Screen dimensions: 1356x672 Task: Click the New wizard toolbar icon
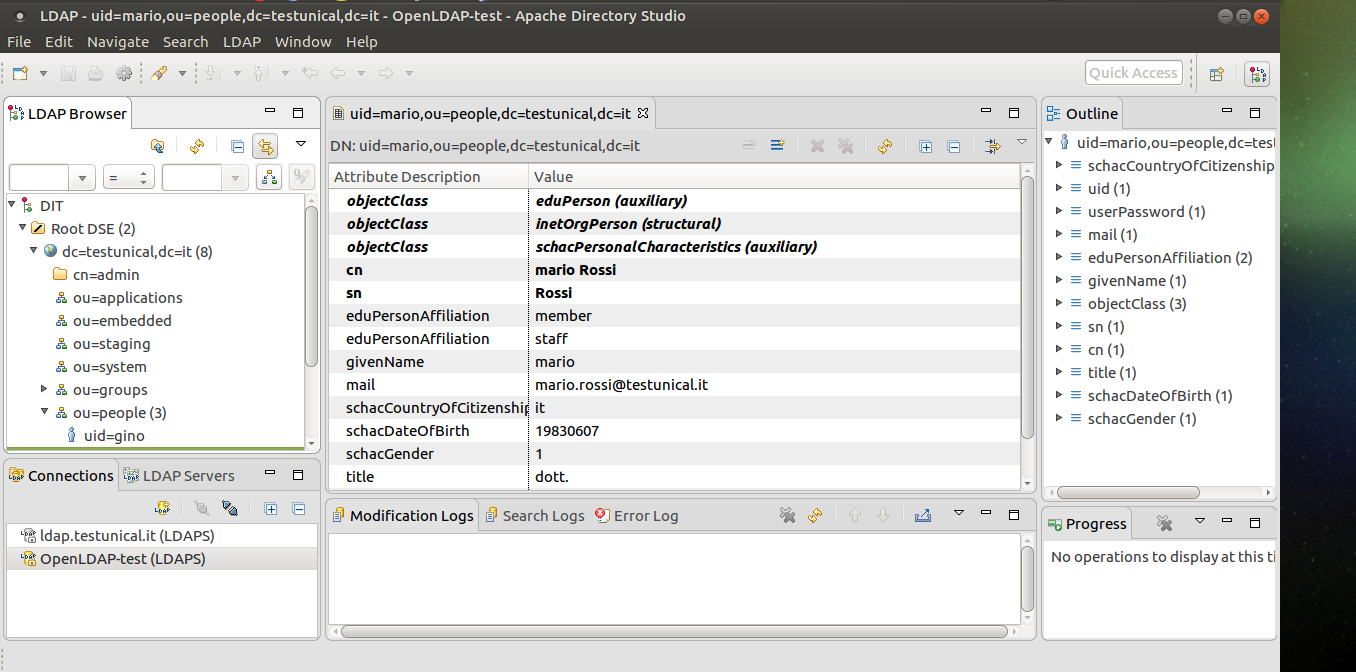[x=20, y=73]
